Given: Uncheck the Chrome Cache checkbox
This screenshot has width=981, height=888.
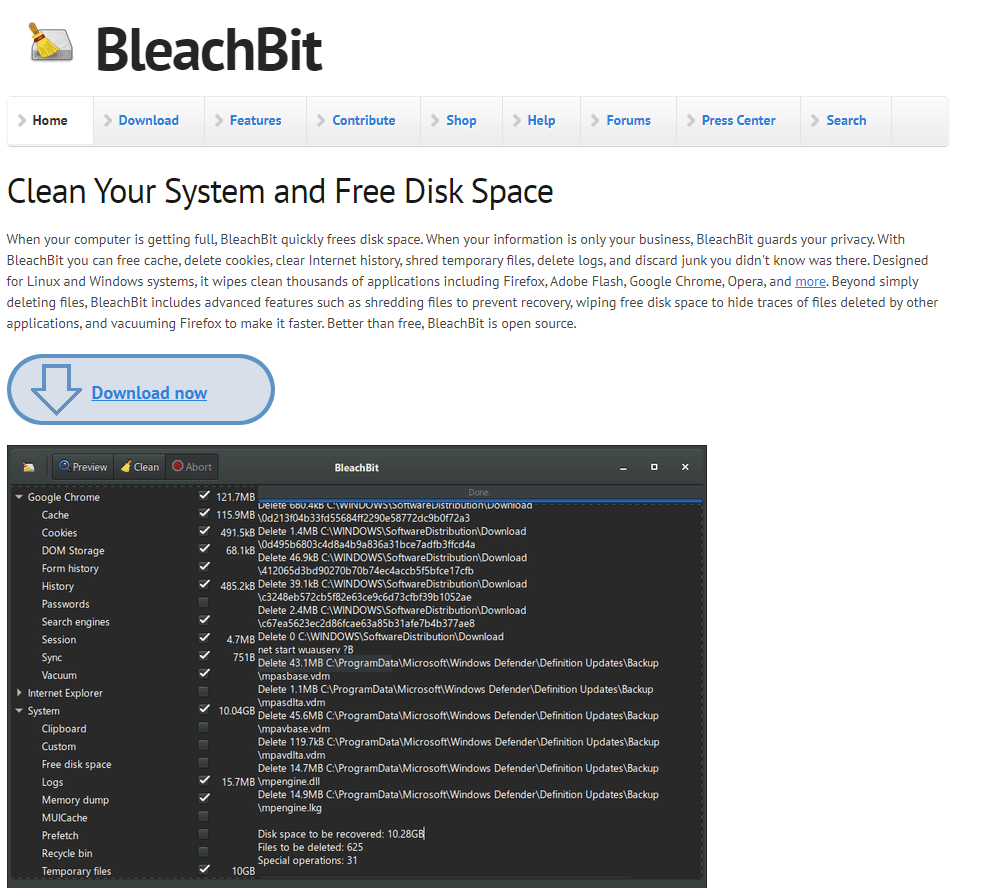Looking at the screenshot, I should point(204,513).
